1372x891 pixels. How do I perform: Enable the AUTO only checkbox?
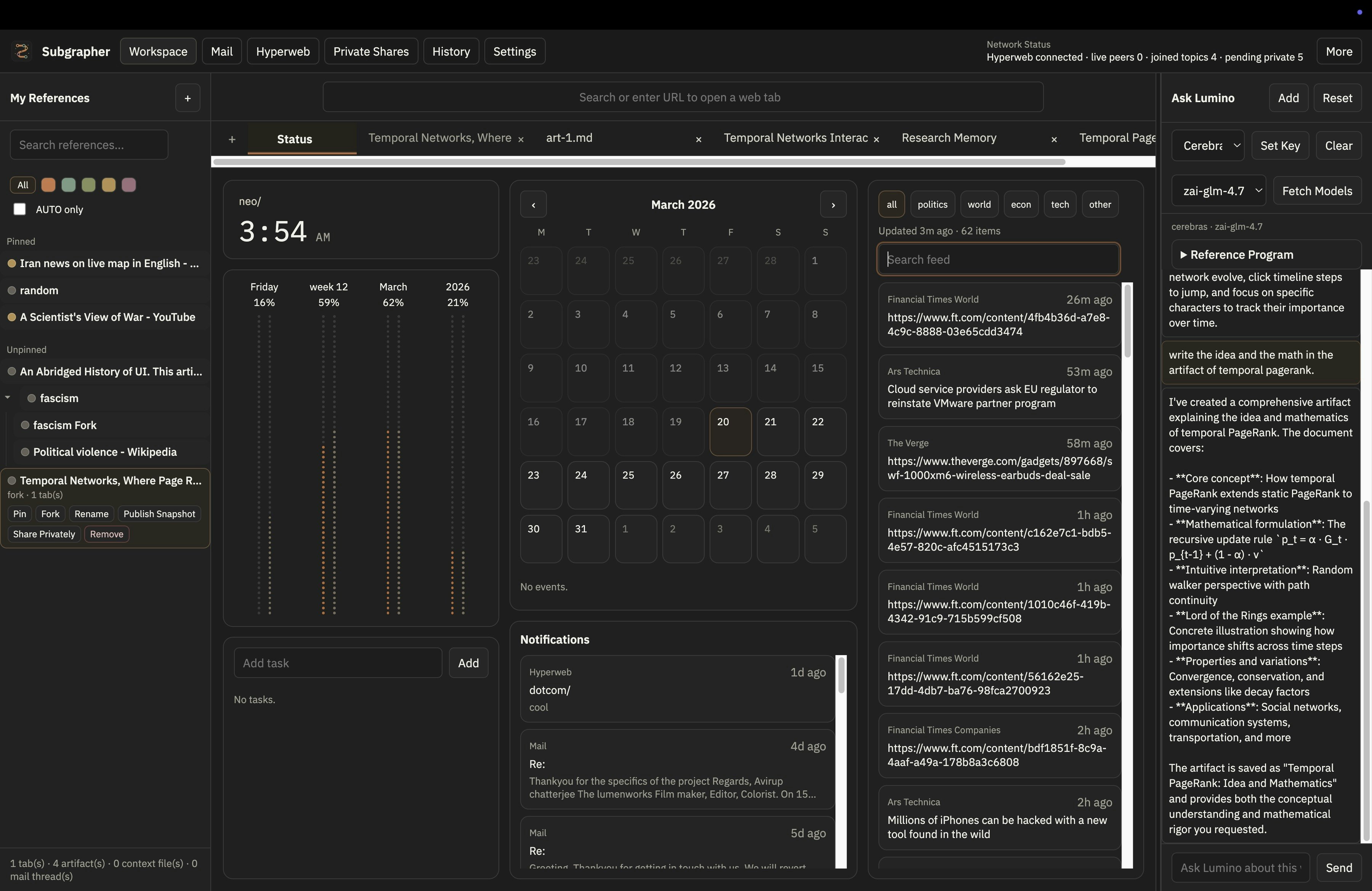pyautogui.click(x=19, y=209)
